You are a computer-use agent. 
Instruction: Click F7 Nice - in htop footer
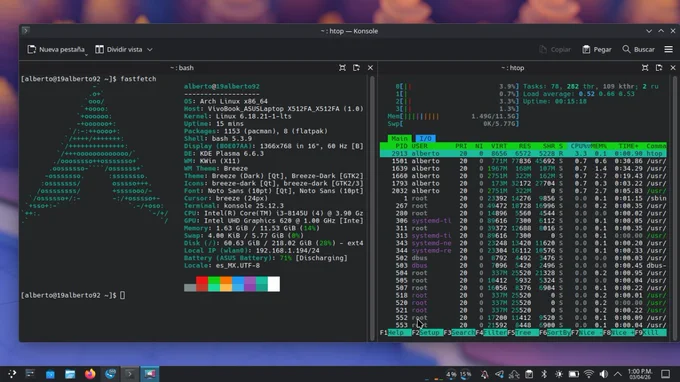[587, 333]
